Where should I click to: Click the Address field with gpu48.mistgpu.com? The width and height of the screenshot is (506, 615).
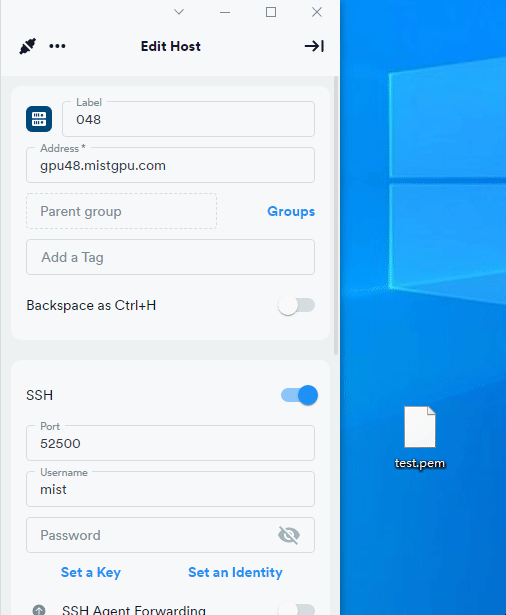pyautogui.click(x=170, y=165)
